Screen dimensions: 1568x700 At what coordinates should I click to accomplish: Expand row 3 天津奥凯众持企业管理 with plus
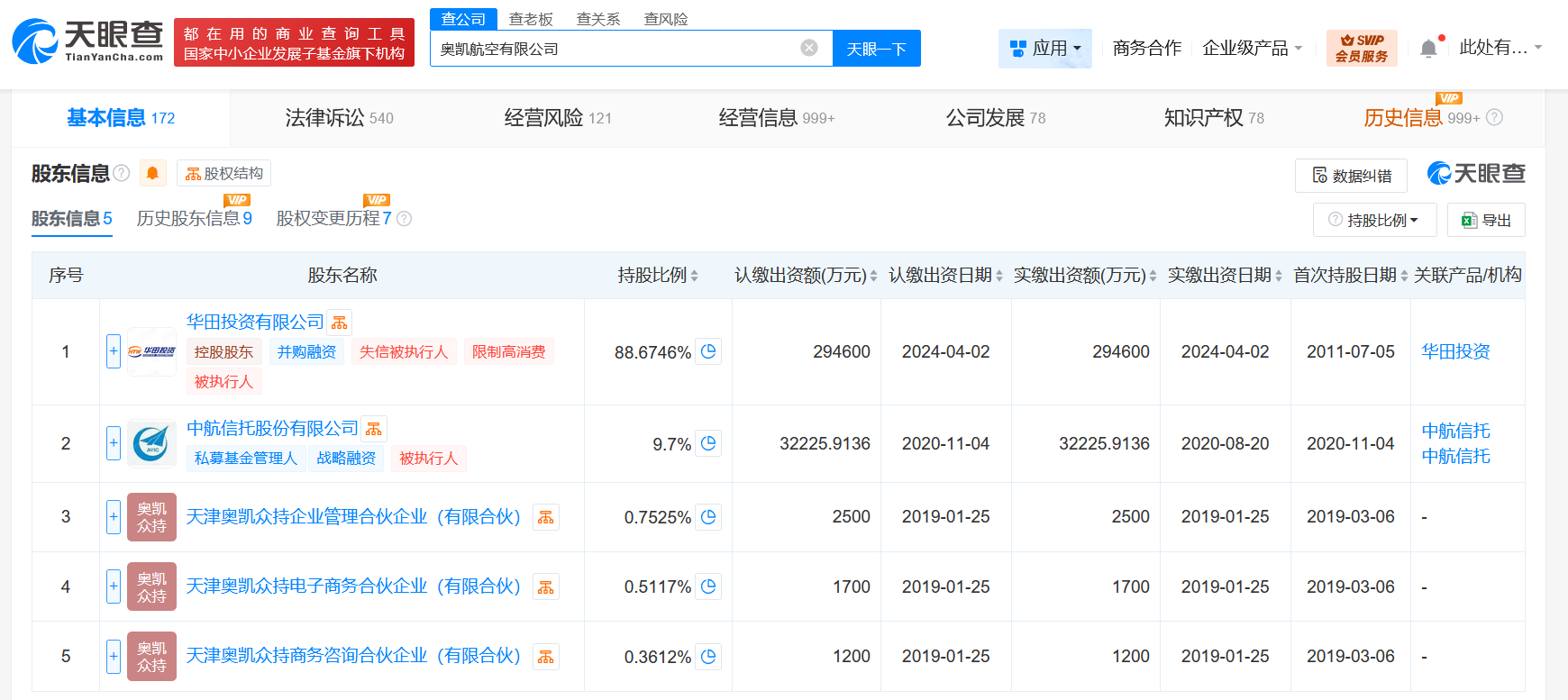pyautogui.click(x=114, y=517)
